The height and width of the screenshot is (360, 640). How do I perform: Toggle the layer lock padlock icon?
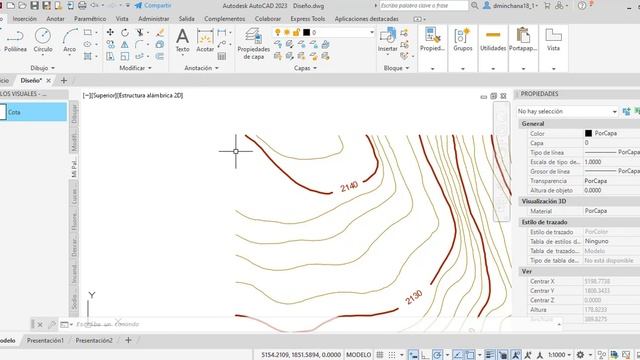(x=297, y=32)
